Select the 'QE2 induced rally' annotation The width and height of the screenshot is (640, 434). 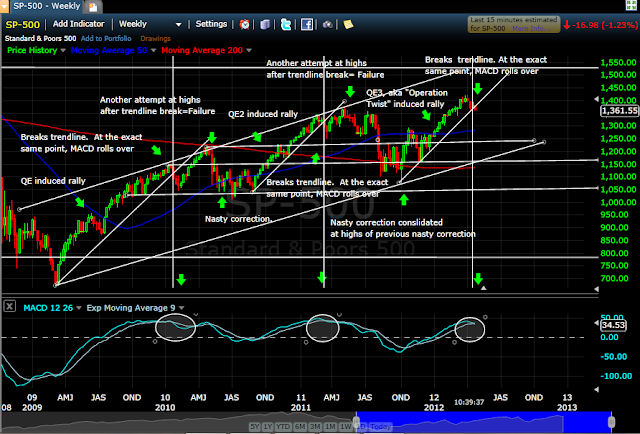coord(263,114)
